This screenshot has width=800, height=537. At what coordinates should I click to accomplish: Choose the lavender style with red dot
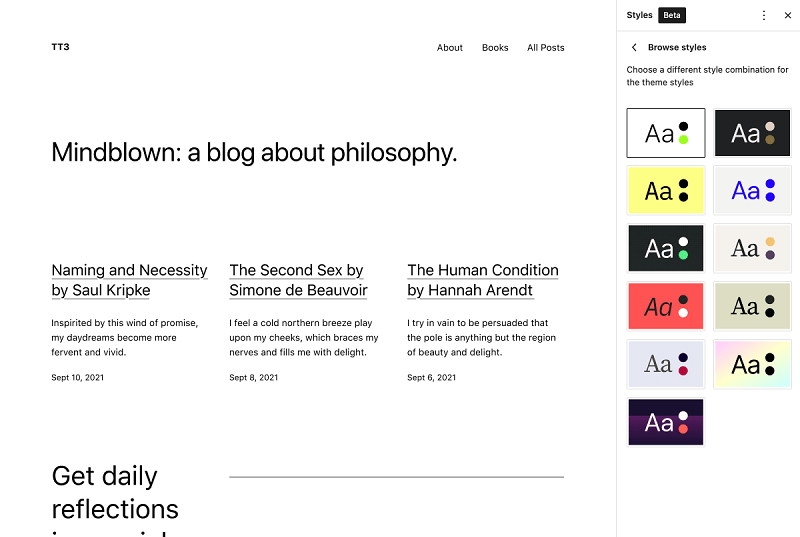[x=666, y=364]
